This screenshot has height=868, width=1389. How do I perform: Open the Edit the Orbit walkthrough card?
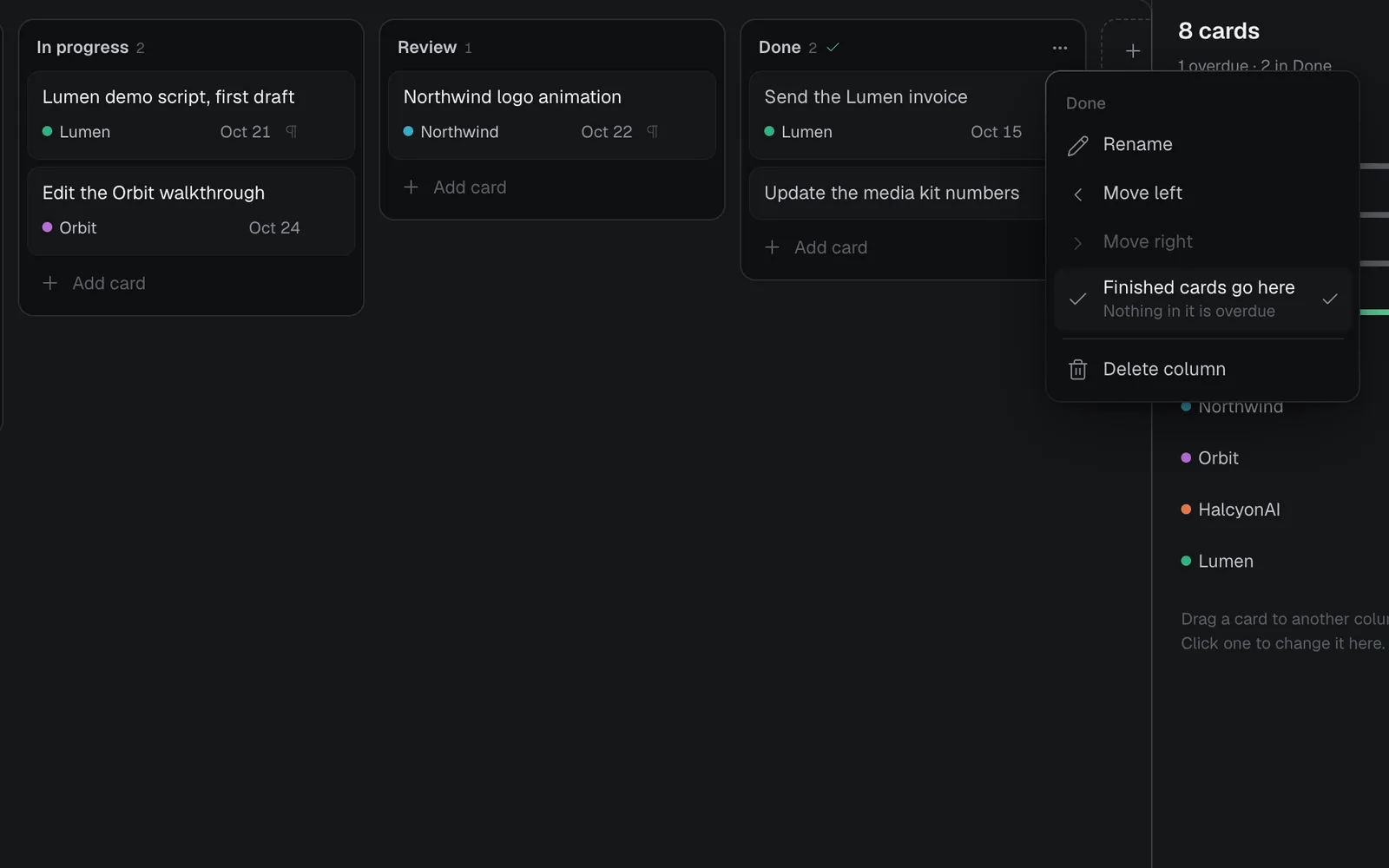191,211
